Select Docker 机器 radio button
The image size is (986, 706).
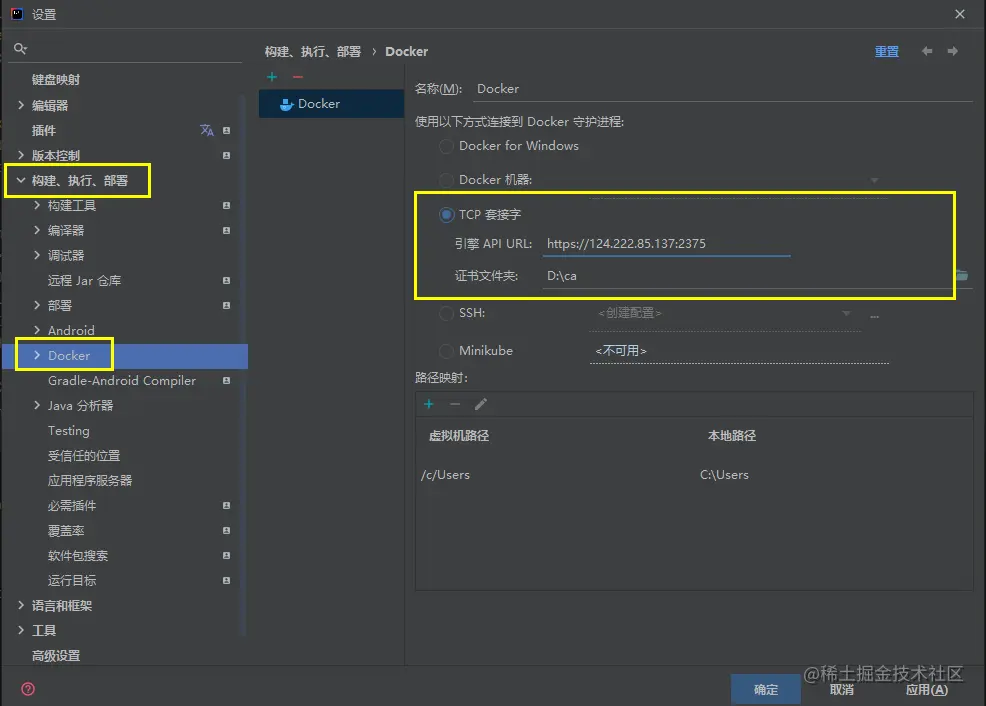[446, 180]
